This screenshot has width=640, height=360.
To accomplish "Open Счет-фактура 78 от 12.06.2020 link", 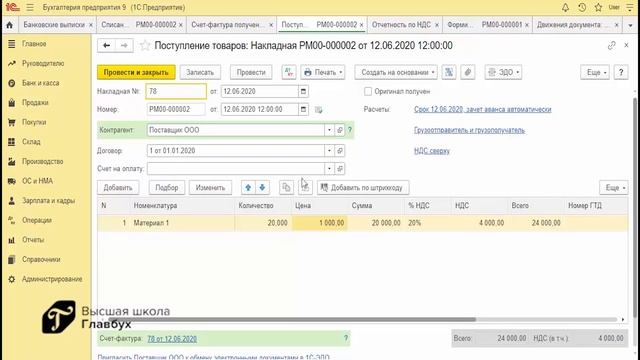I will [x=172, y=338].
